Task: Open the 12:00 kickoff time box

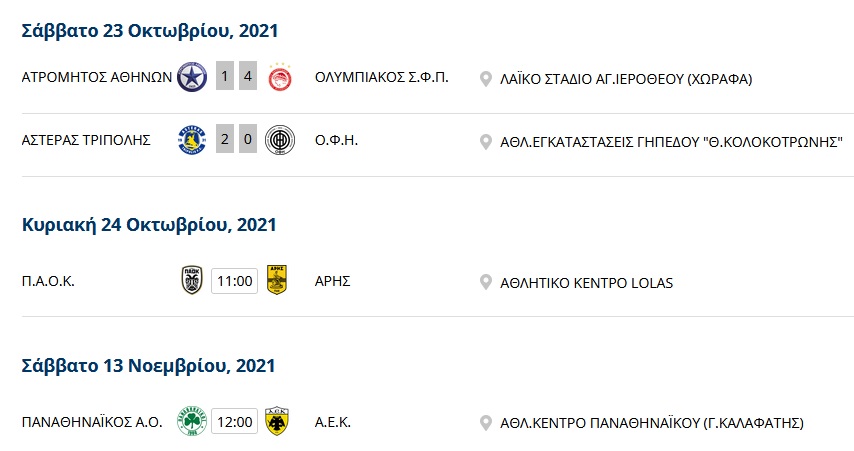Action: click(x=234, y=422)
